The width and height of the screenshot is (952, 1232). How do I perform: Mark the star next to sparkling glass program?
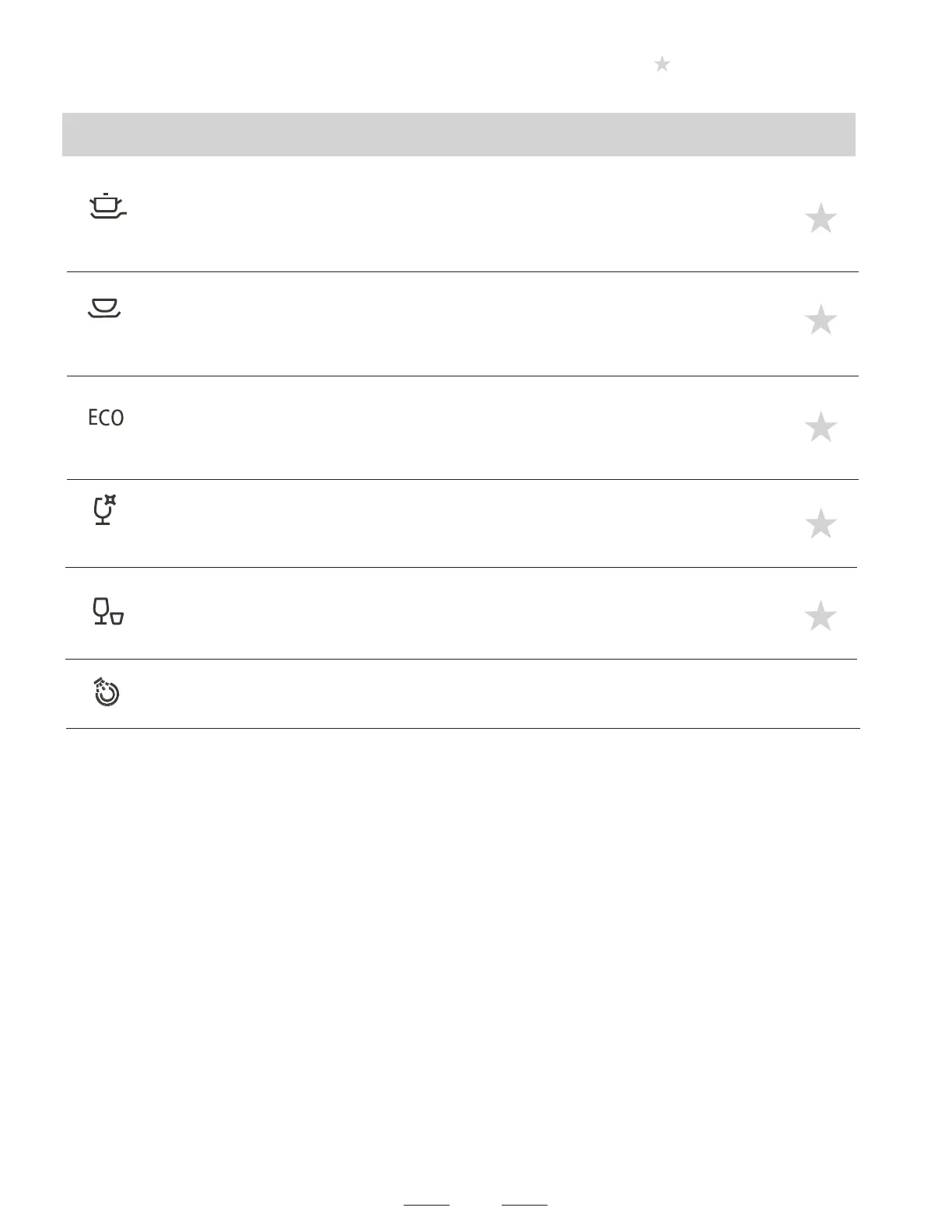tap(821, 524)
